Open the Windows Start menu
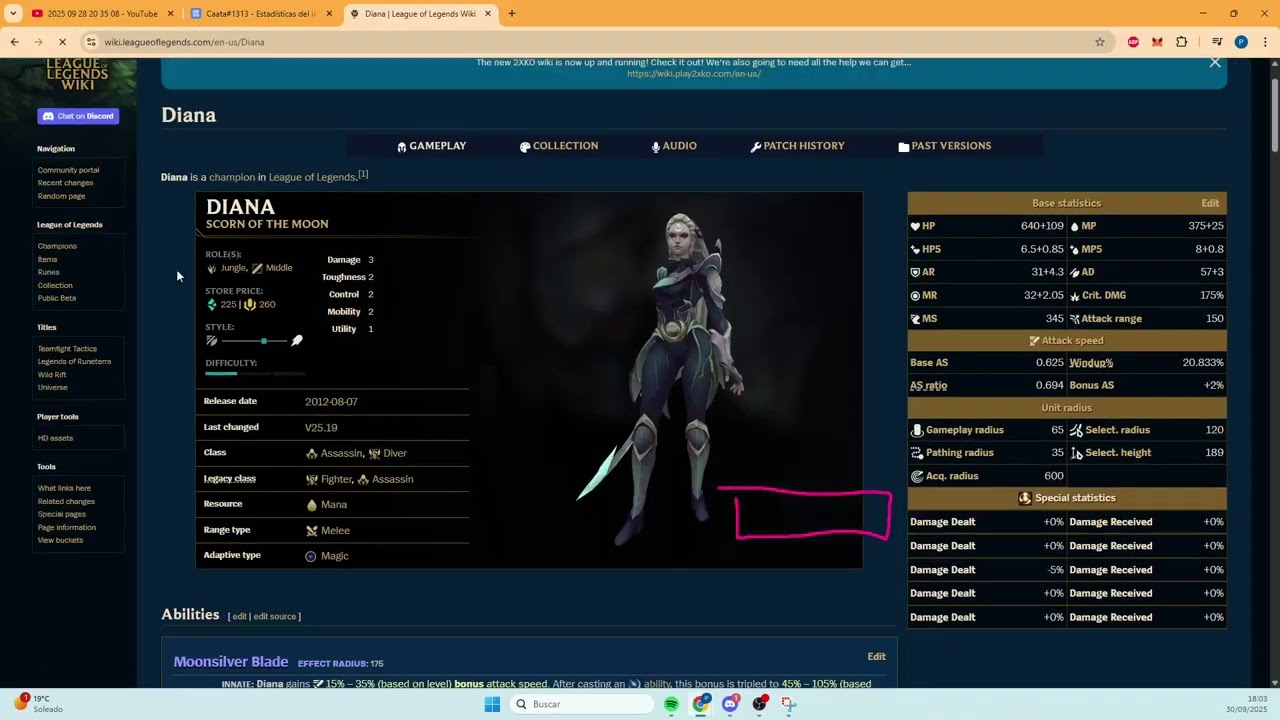This screenshot has width=1280, height=720. [492, 704]
